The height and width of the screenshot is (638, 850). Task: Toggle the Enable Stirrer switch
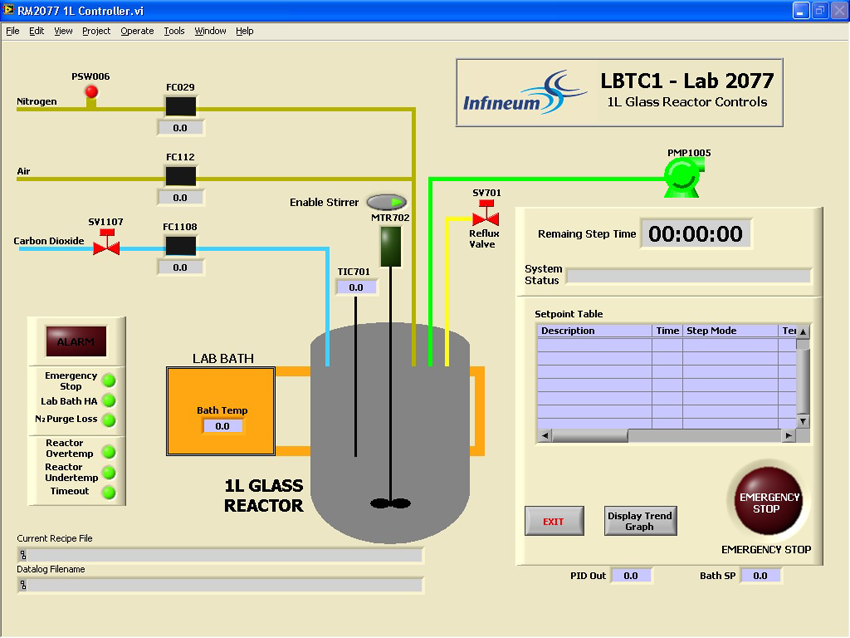(x=387, y=202)
